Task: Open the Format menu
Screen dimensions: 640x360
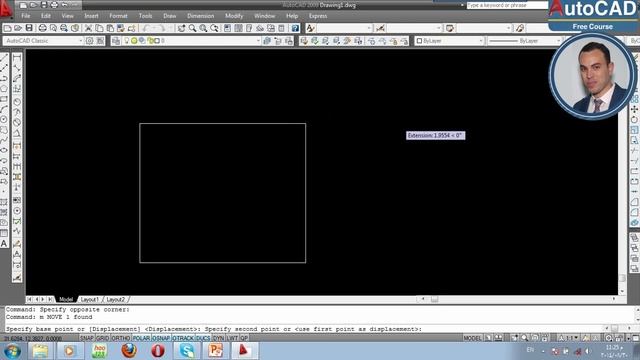Action: pyautogui.click(x=118, y=16)
